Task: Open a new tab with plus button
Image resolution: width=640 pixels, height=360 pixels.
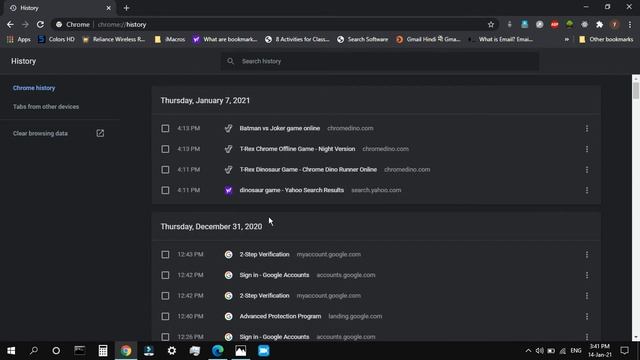Action: [x=126, y=8]
